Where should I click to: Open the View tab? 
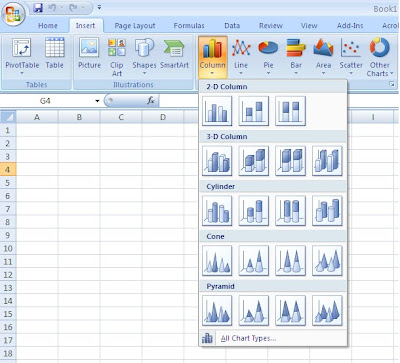(x=309, y=26)
